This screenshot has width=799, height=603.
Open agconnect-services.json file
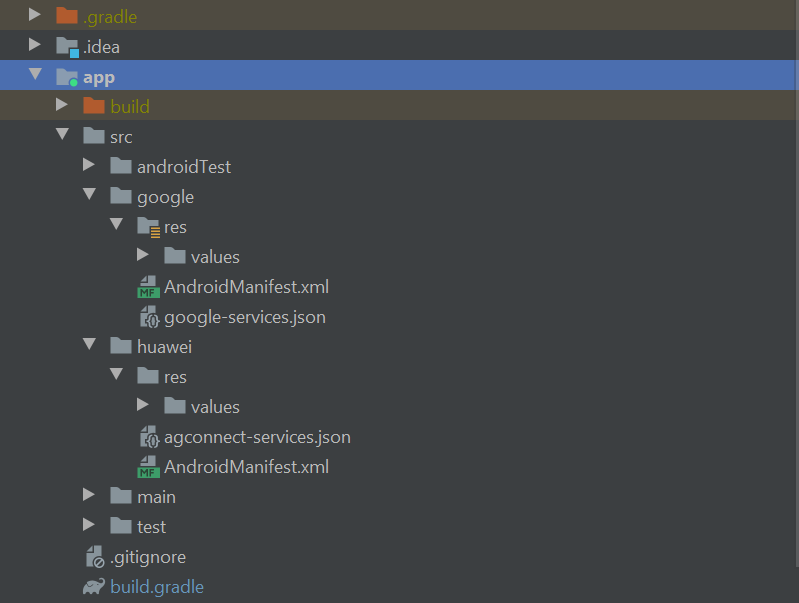tap(257, 437)
